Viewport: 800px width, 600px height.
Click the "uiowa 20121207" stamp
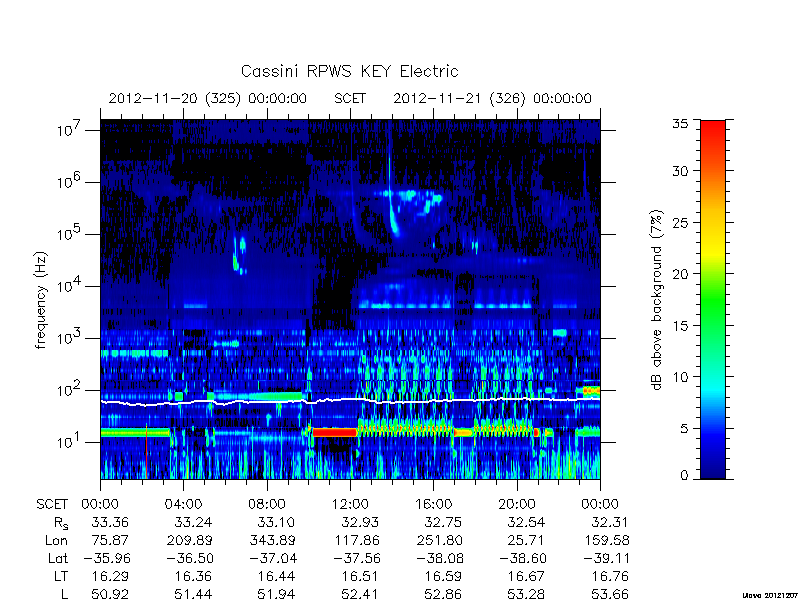pos(770,595)
